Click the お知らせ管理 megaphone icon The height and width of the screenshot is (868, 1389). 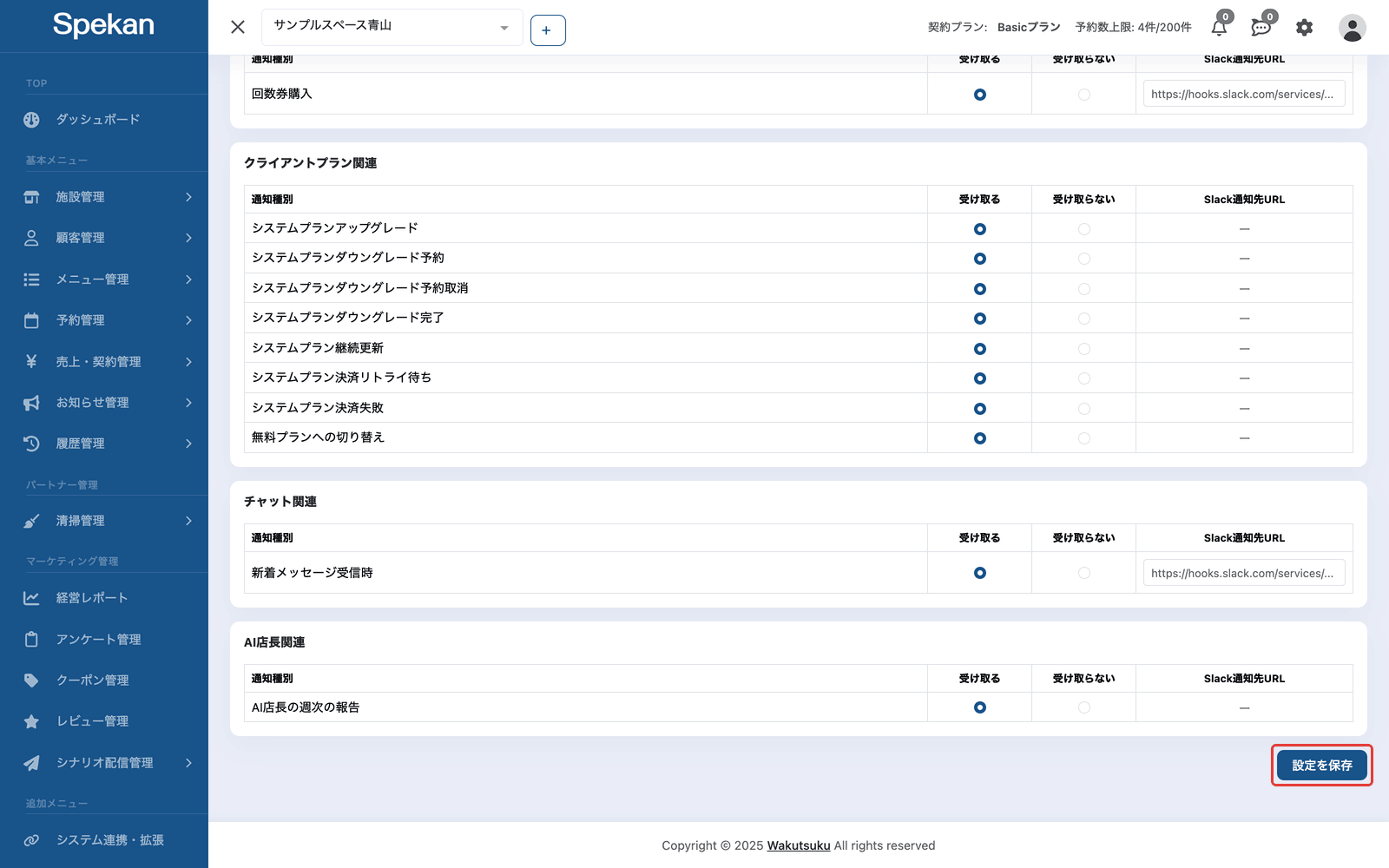(31, 403)
